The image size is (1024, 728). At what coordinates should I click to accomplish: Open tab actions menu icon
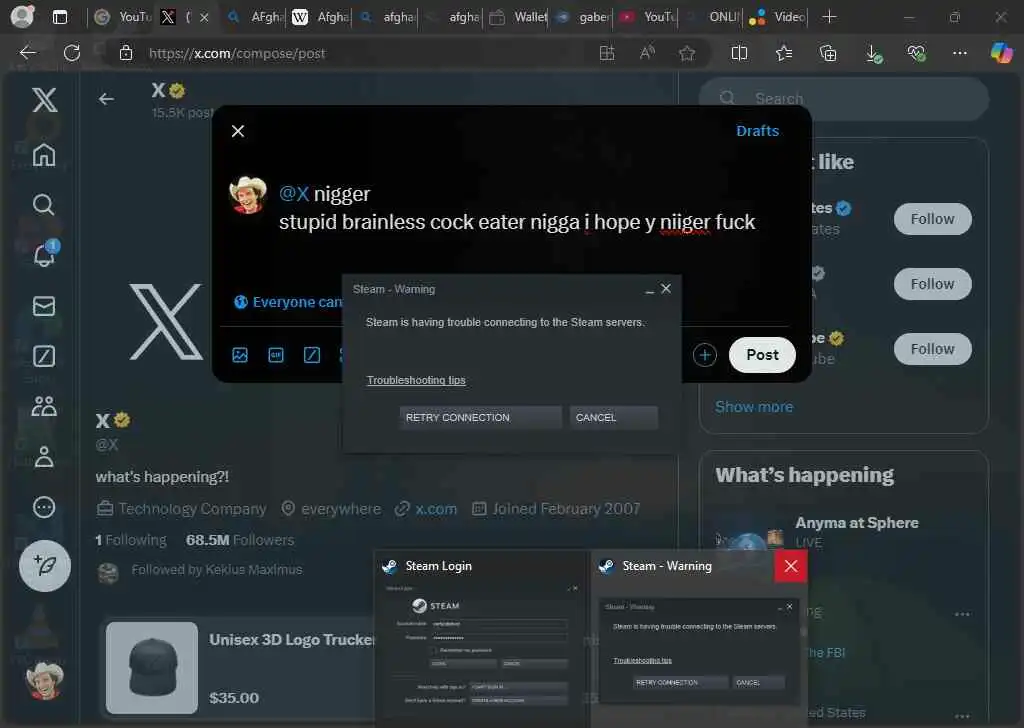coord(59,17)
